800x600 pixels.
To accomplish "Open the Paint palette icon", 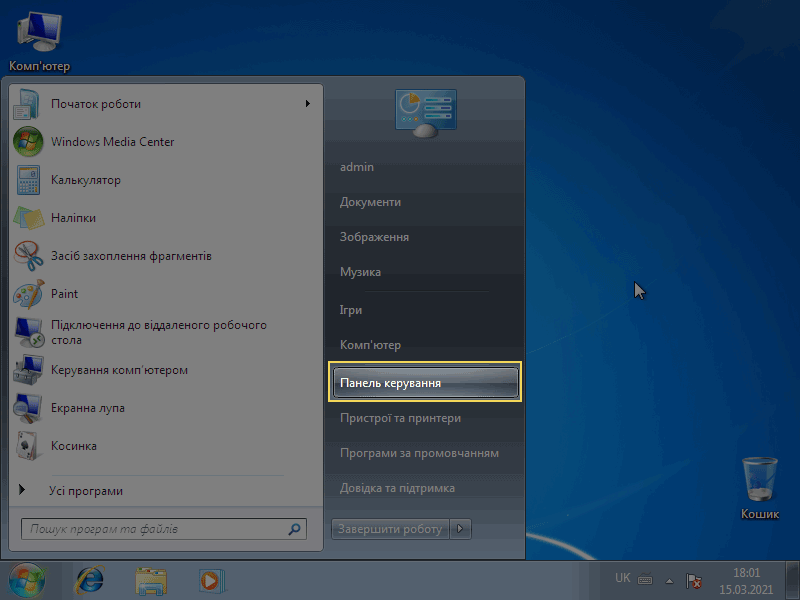I will [29, 294].
